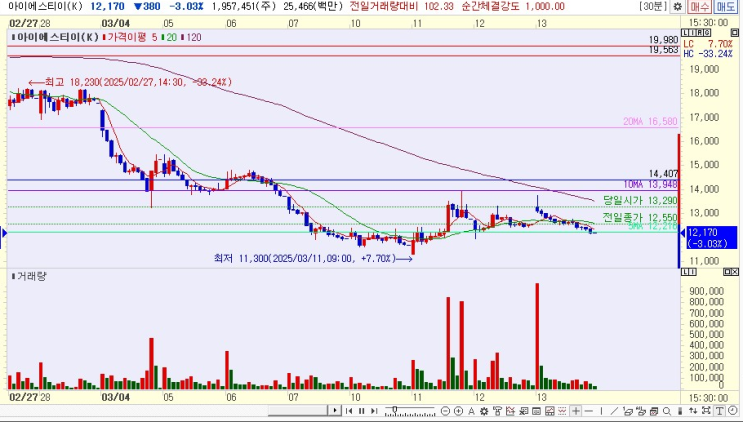Click the 최고 18,230 high annotation
Image resolution: width=743 pixels, height=422 pixels.
pos(130,82)
